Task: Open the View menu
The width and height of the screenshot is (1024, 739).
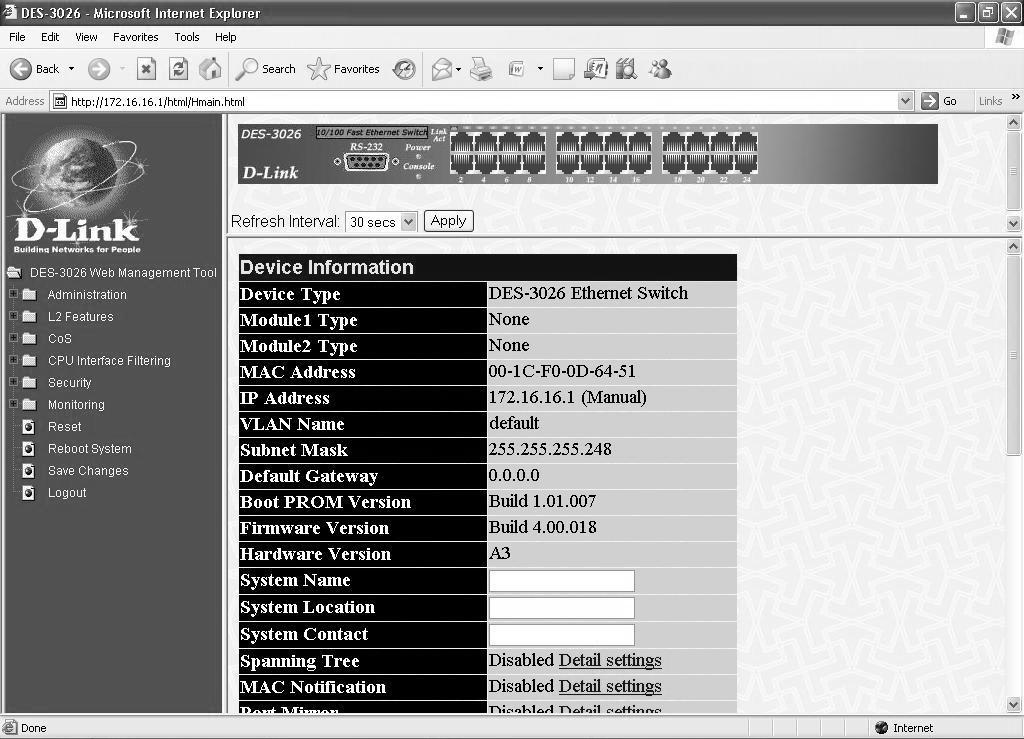Action: (86, 37)
